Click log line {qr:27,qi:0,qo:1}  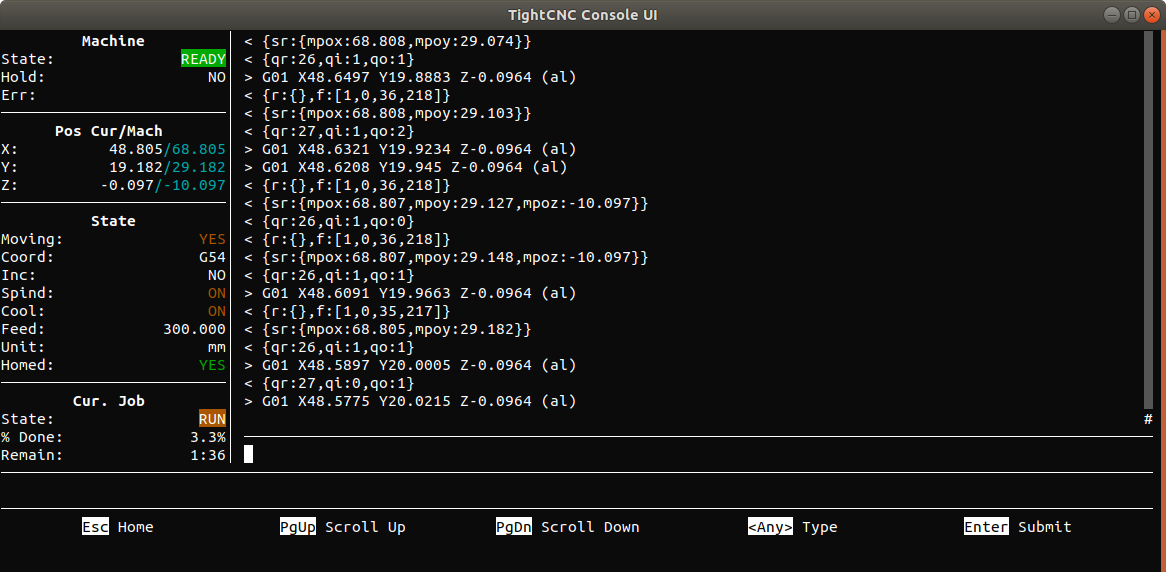pyautogui.click(x=329, y=383)
